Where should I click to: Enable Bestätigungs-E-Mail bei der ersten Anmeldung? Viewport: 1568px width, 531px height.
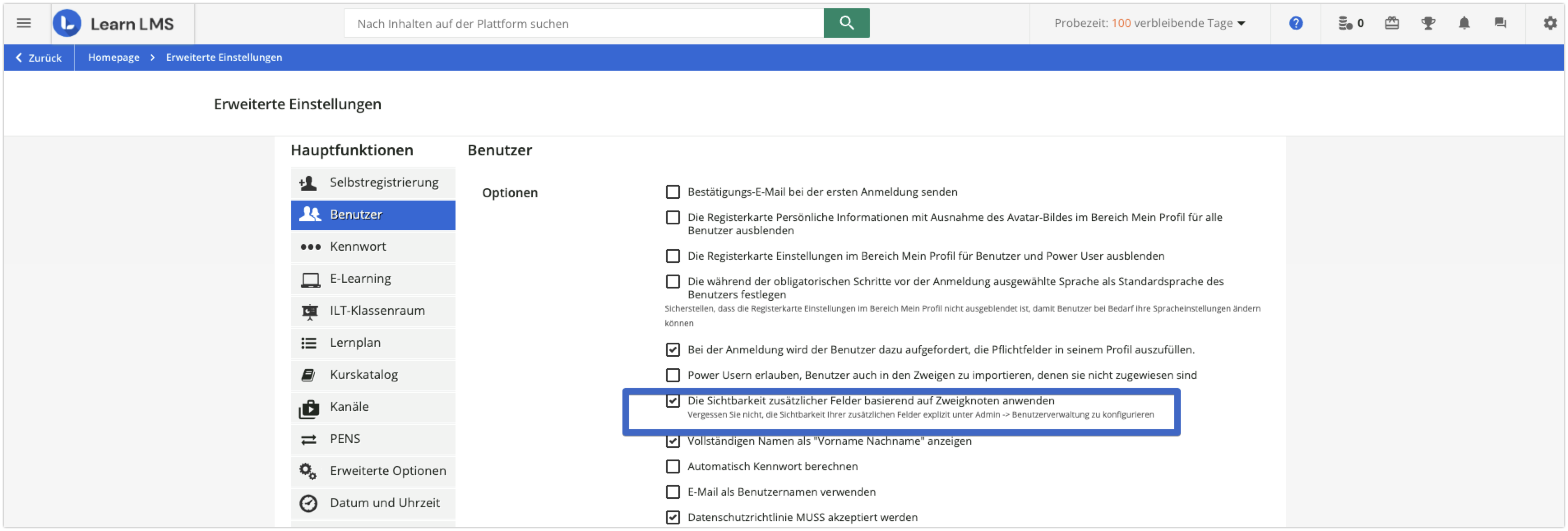673,192
